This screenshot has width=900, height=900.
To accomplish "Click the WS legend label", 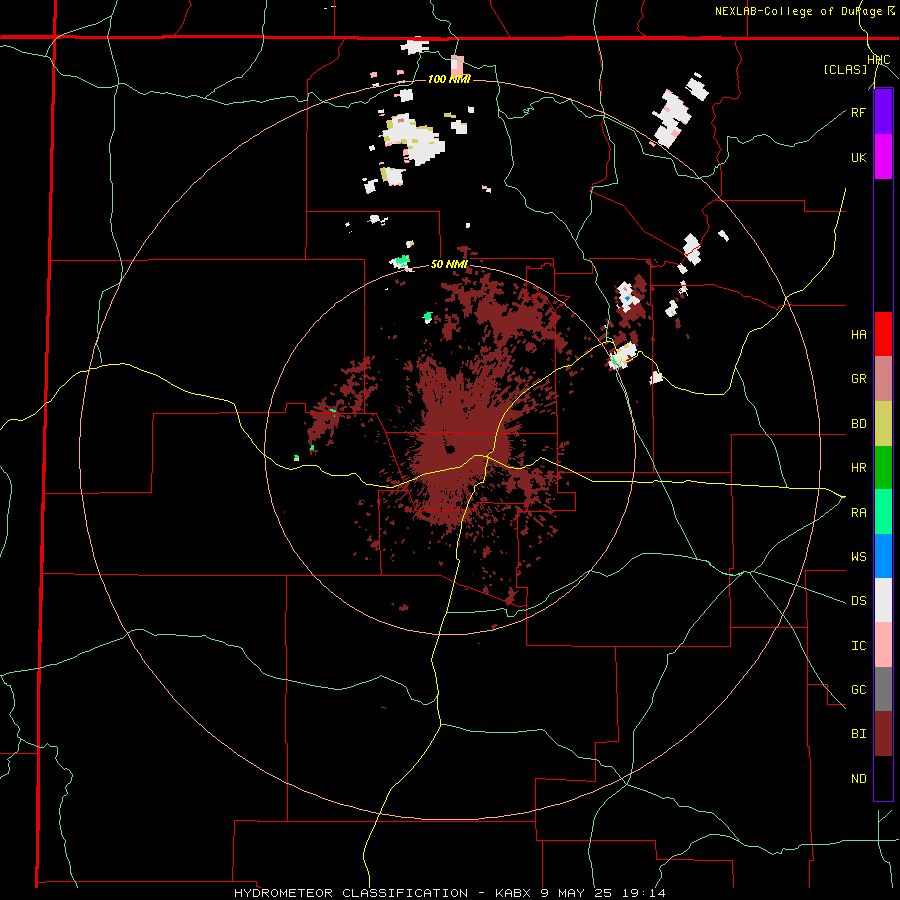I will point(858,556).
